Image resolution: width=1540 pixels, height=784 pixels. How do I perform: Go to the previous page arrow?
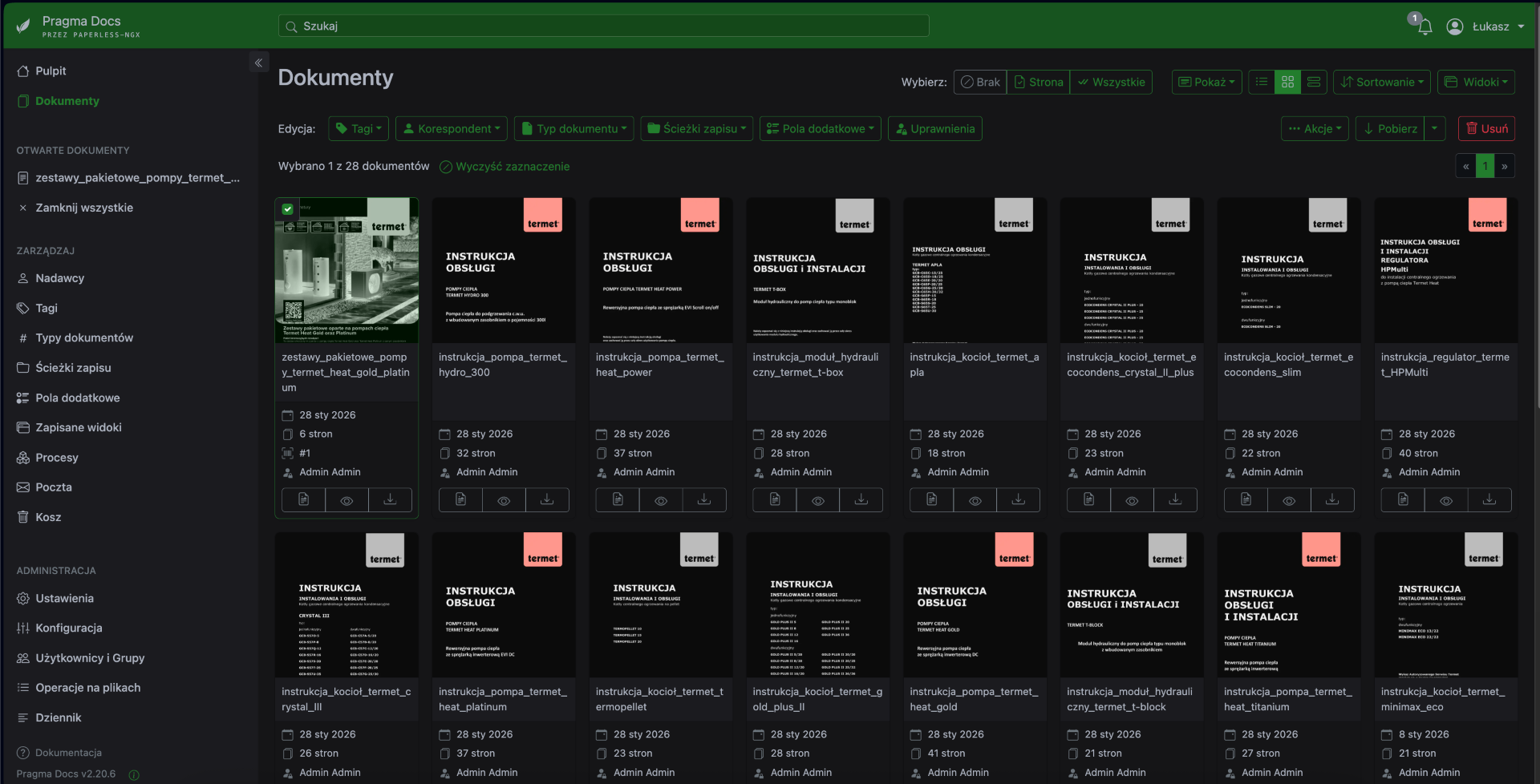pos(1465,166)
